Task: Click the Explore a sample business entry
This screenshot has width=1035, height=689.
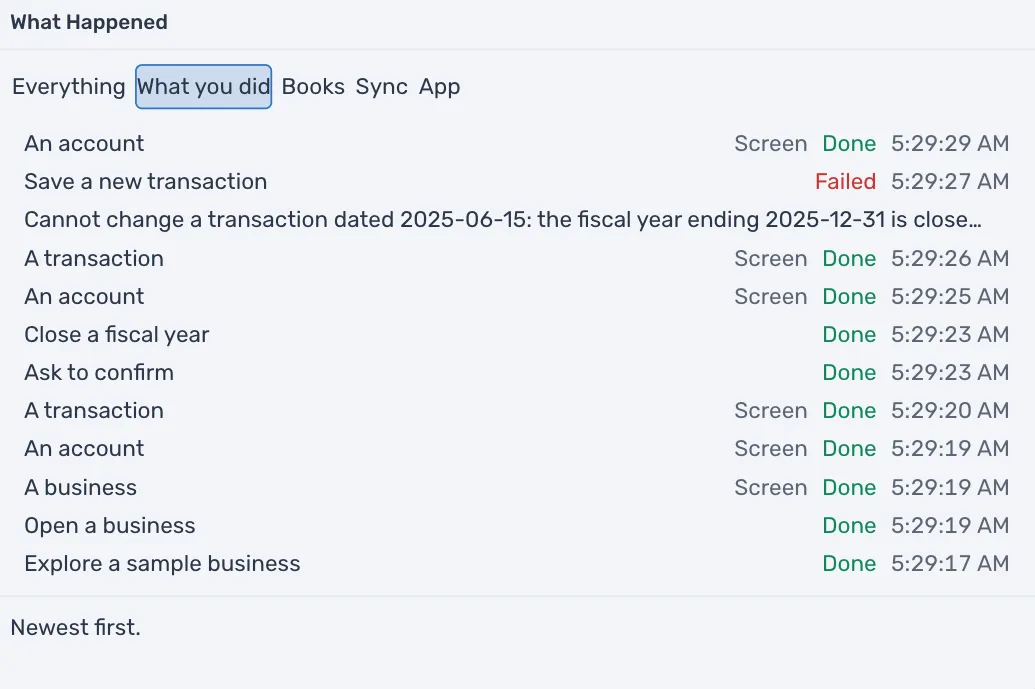Action: click(517, 564)
